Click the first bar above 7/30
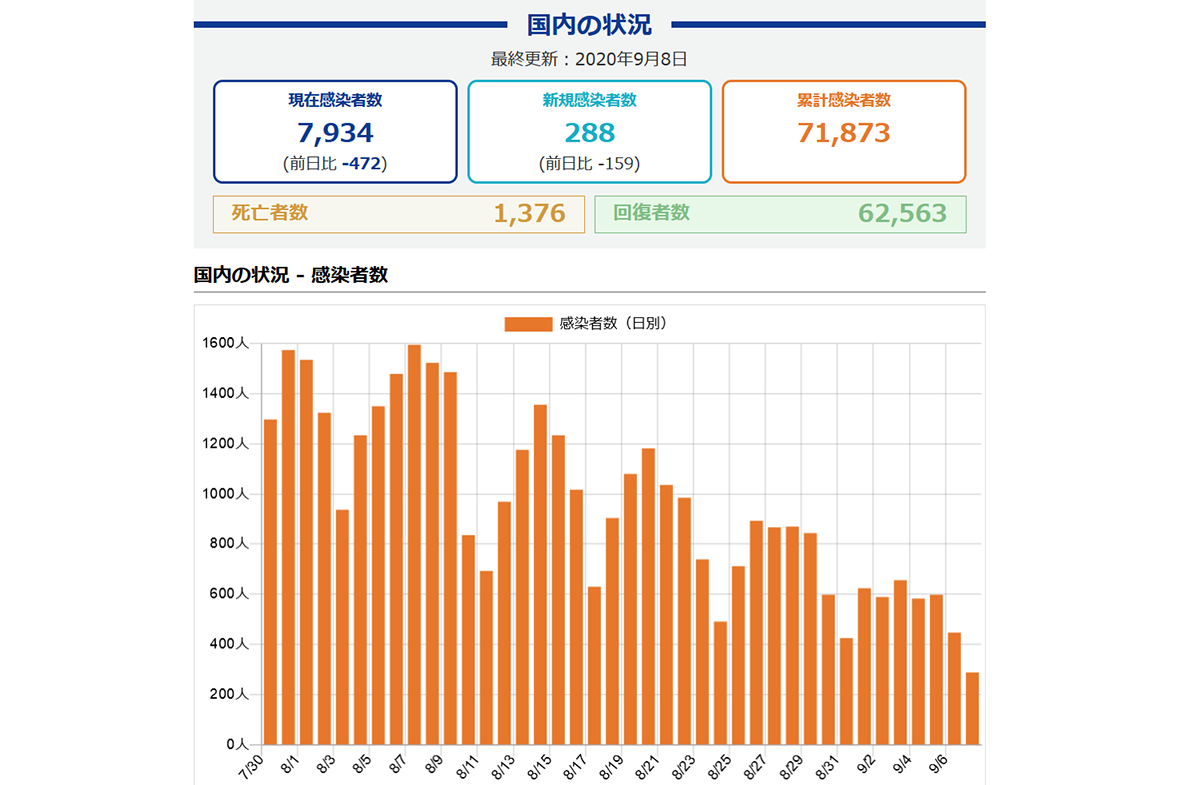This screenshot has width=1178, height=785. [270, 582]
